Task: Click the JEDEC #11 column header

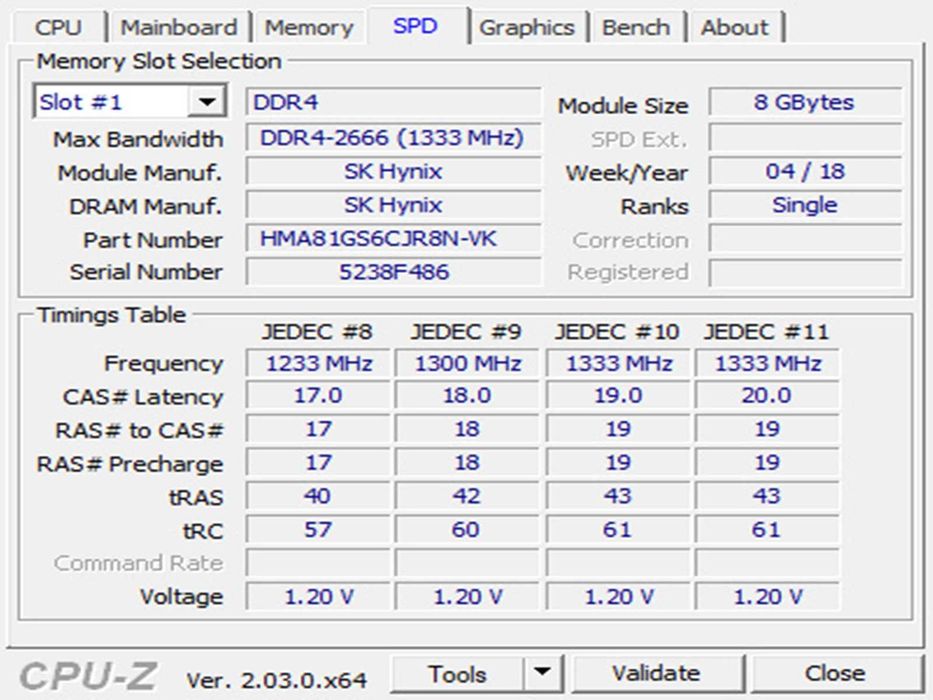Action: [x=766, y=332]
